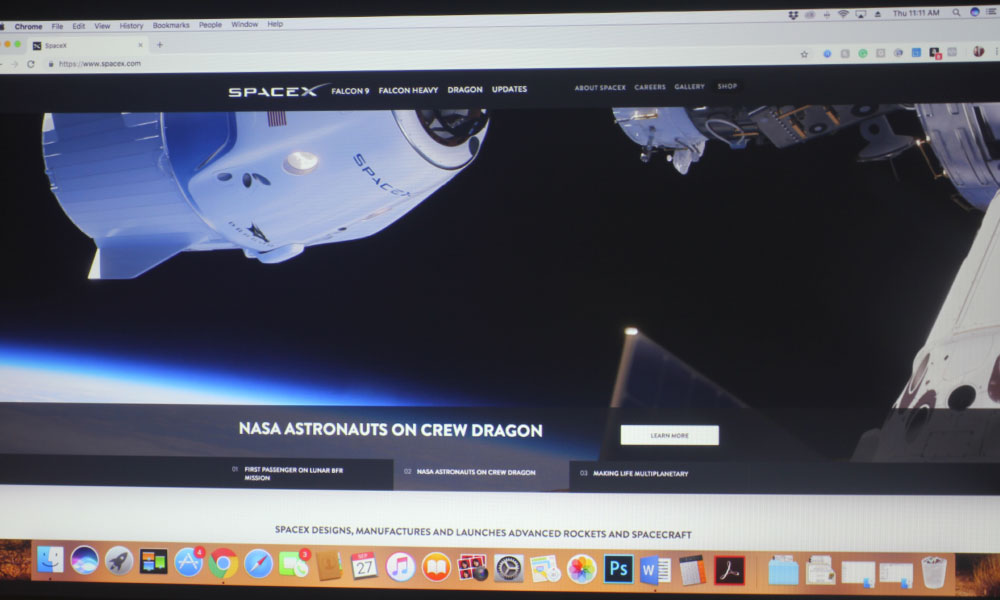
Task: Open the Chrome three-dot menu
Action: (996, 51)
